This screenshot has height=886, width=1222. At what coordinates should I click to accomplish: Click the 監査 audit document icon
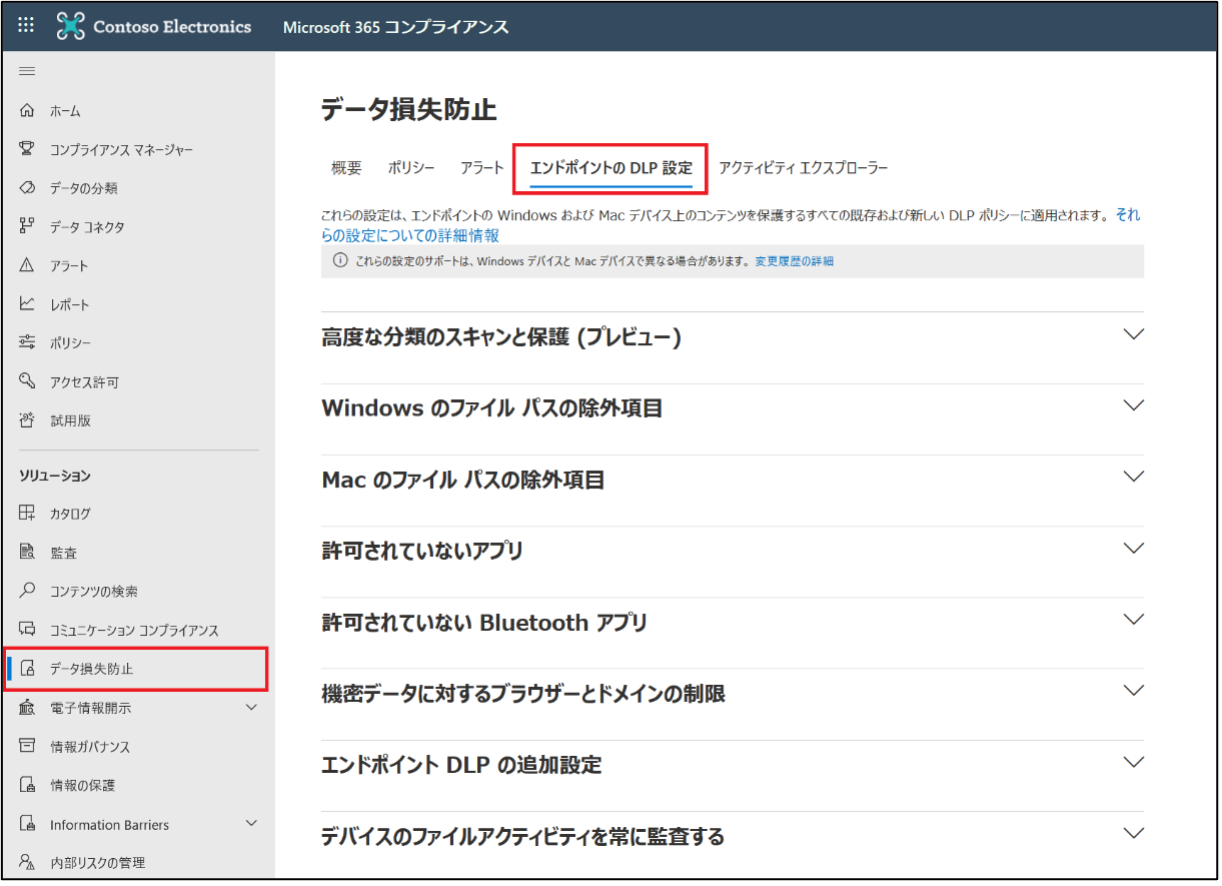(27, 552)
